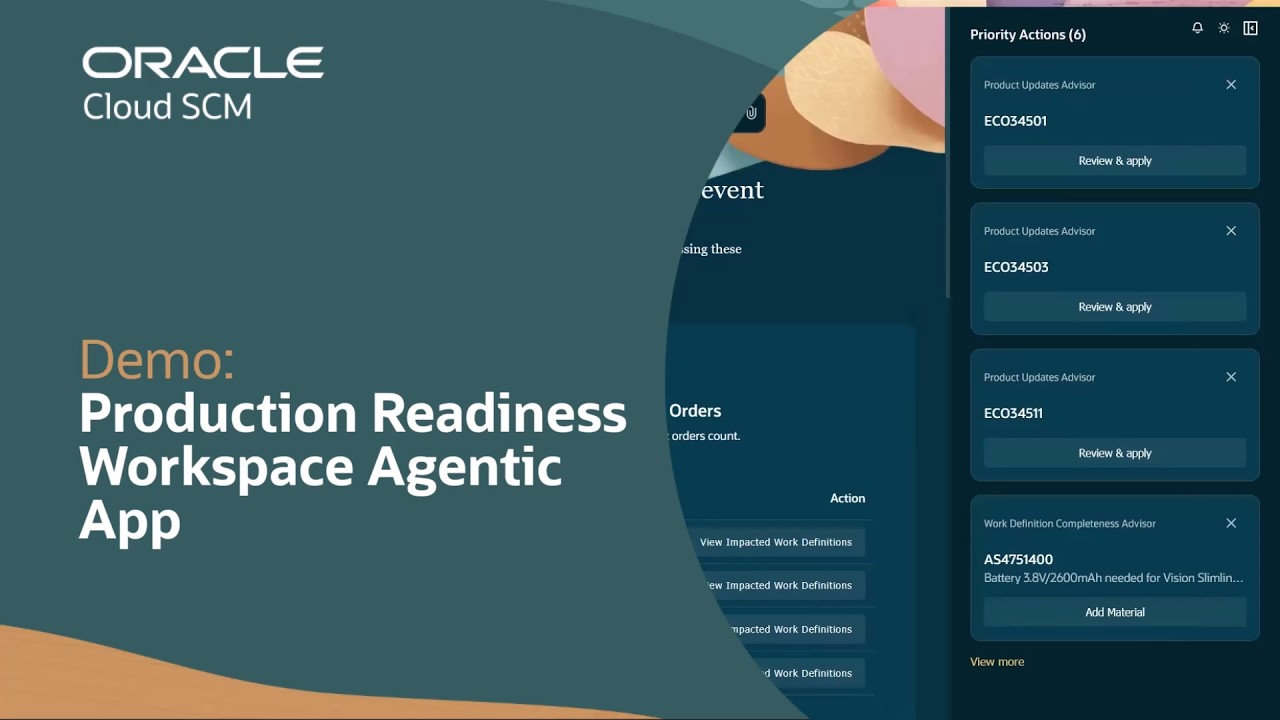Dismiss the ECO34511 advisor card
Screen dimensions: 1280x720
click(1231, 377)
